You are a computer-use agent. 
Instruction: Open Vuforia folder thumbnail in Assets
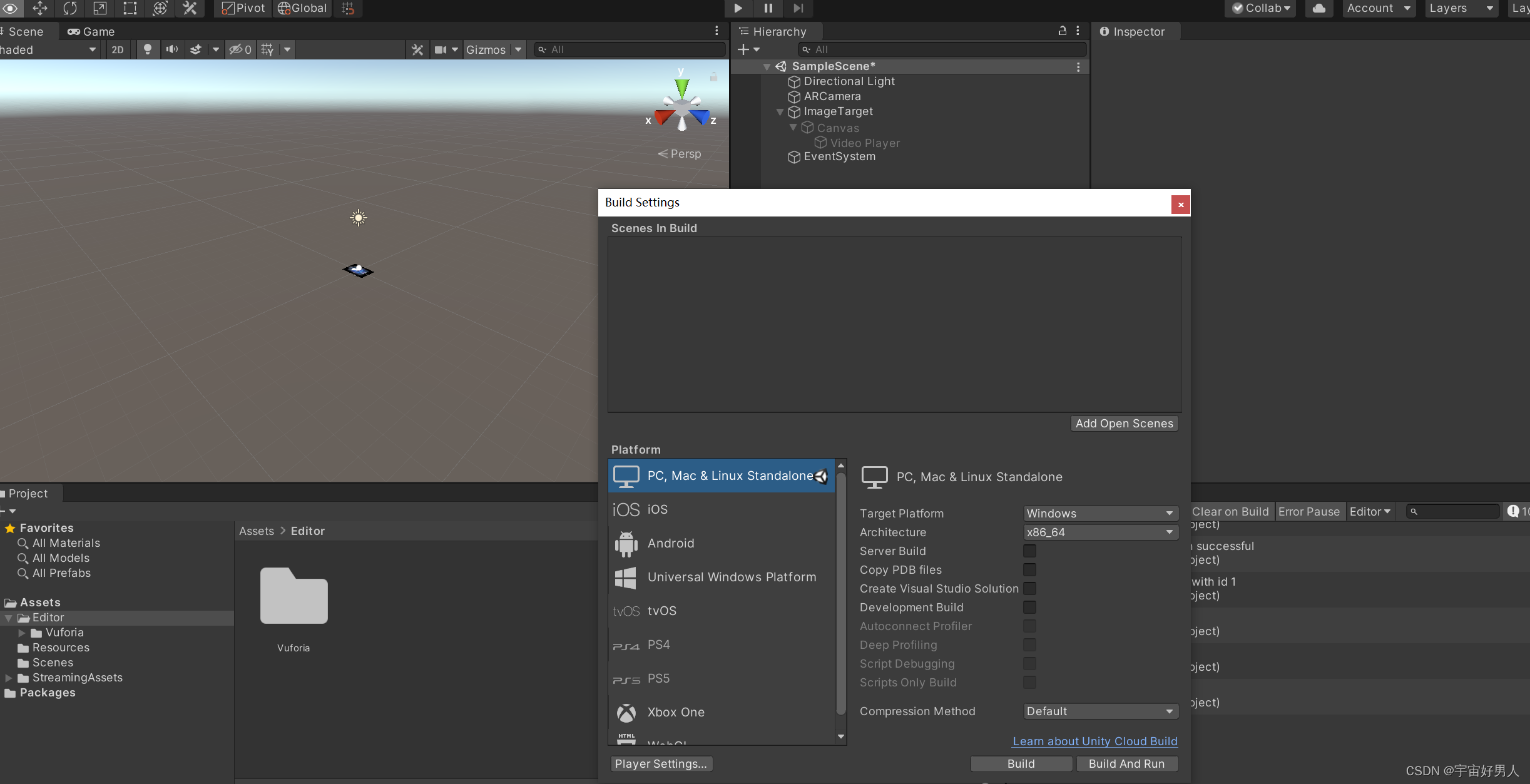click(x=293, y=596)
